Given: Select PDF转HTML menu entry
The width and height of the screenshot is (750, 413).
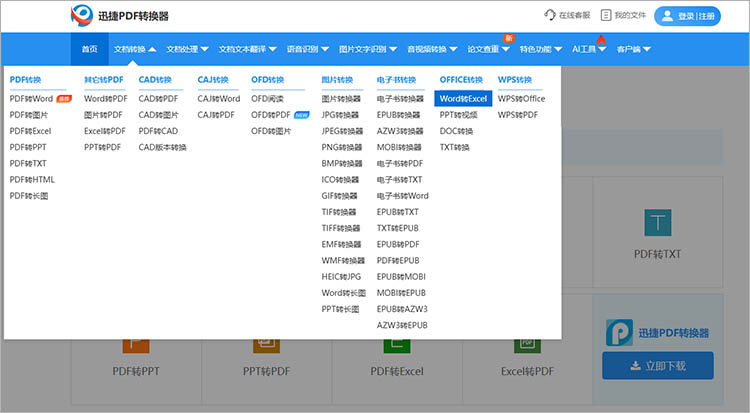Looking at the screenshot, I should (32, 180).
